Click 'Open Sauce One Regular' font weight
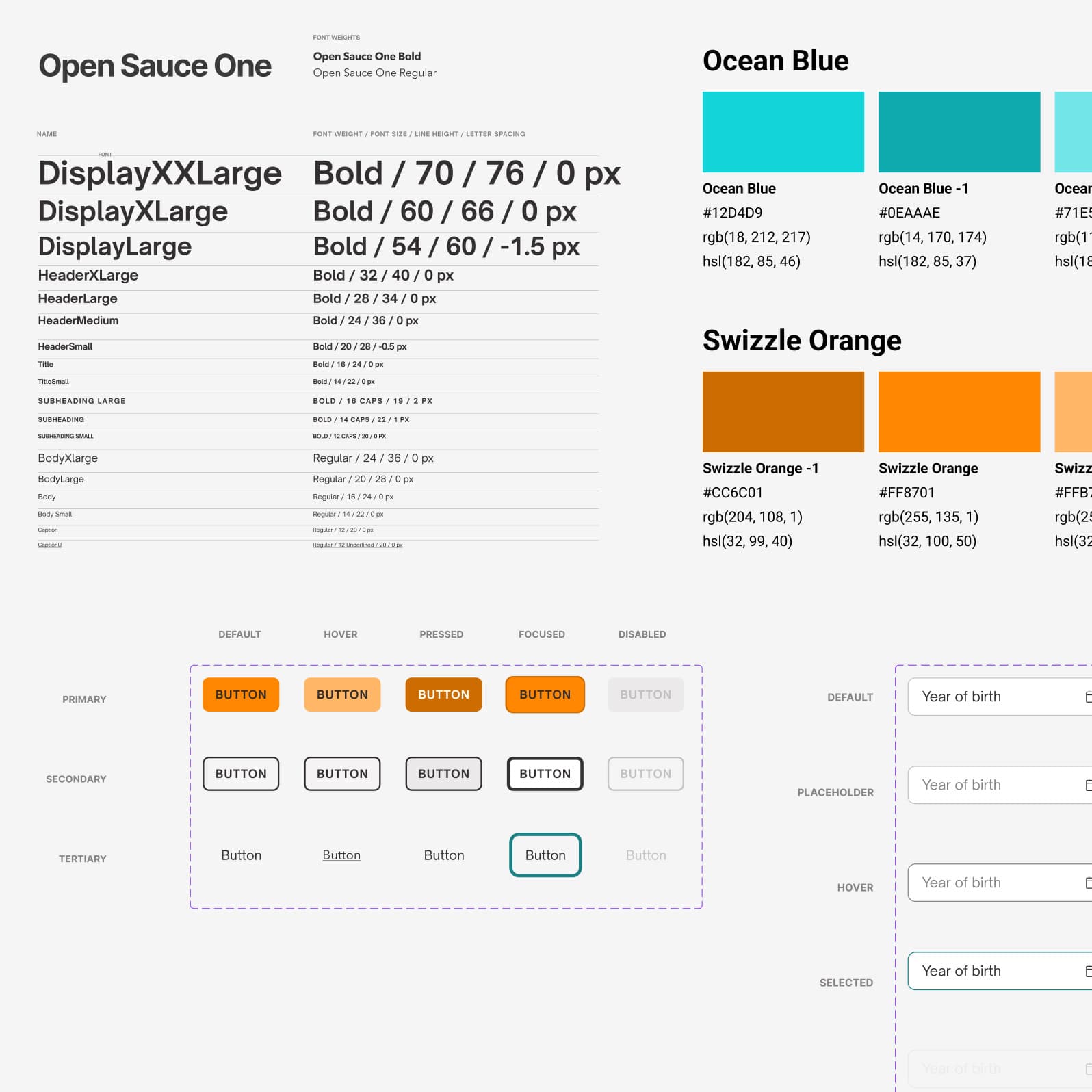 (374, 73)
